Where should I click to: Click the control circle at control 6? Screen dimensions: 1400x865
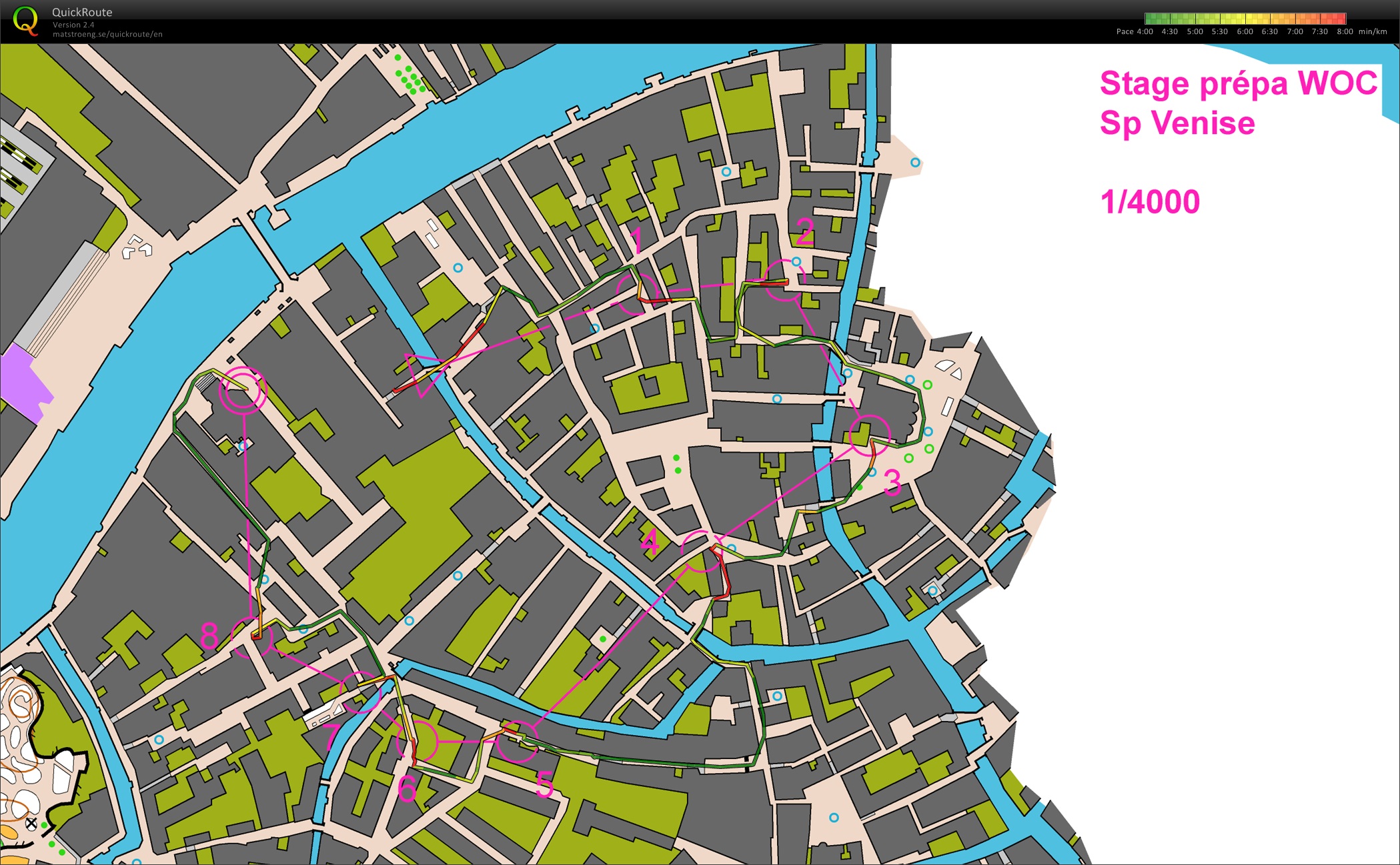[x=417, y=742]
